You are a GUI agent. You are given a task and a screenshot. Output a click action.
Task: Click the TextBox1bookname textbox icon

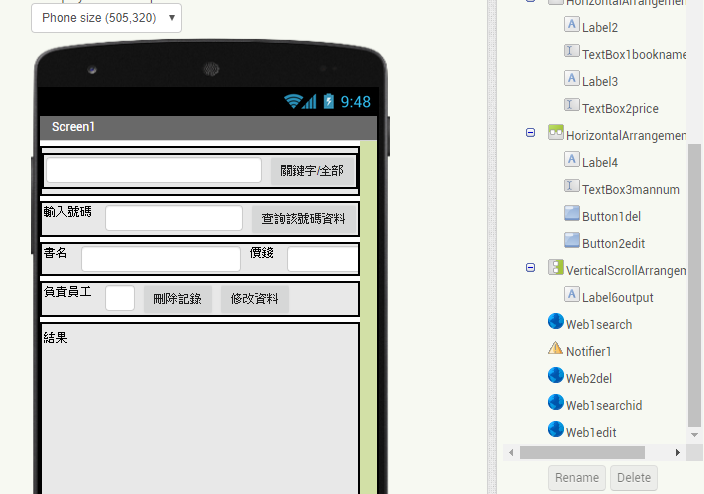click(572, 51)
